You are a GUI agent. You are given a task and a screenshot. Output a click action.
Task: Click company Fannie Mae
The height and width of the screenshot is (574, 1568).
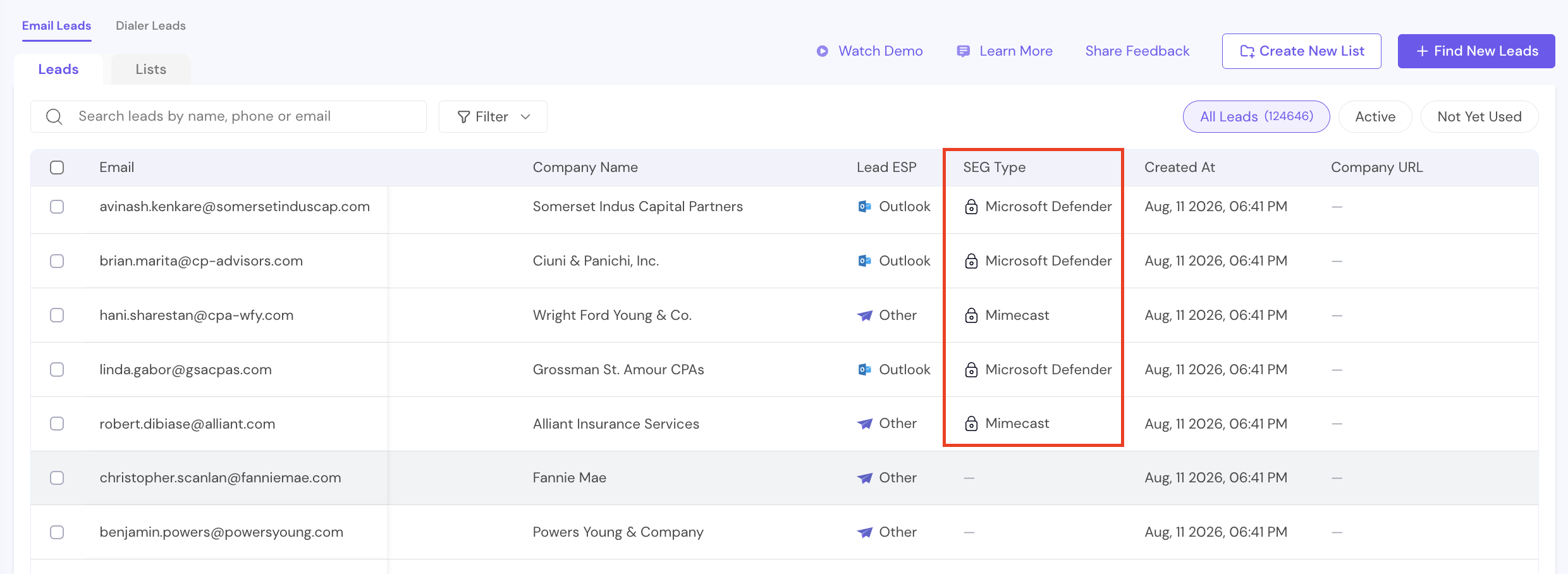(x=570, y=478)
